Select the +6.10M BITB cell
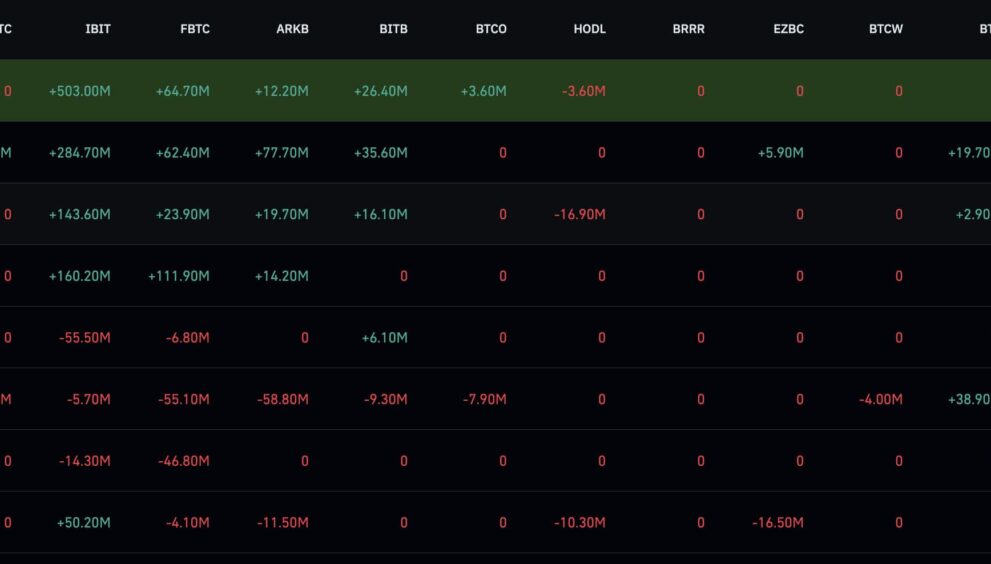Viewport: 991px width, 564px height. [384, 338]
